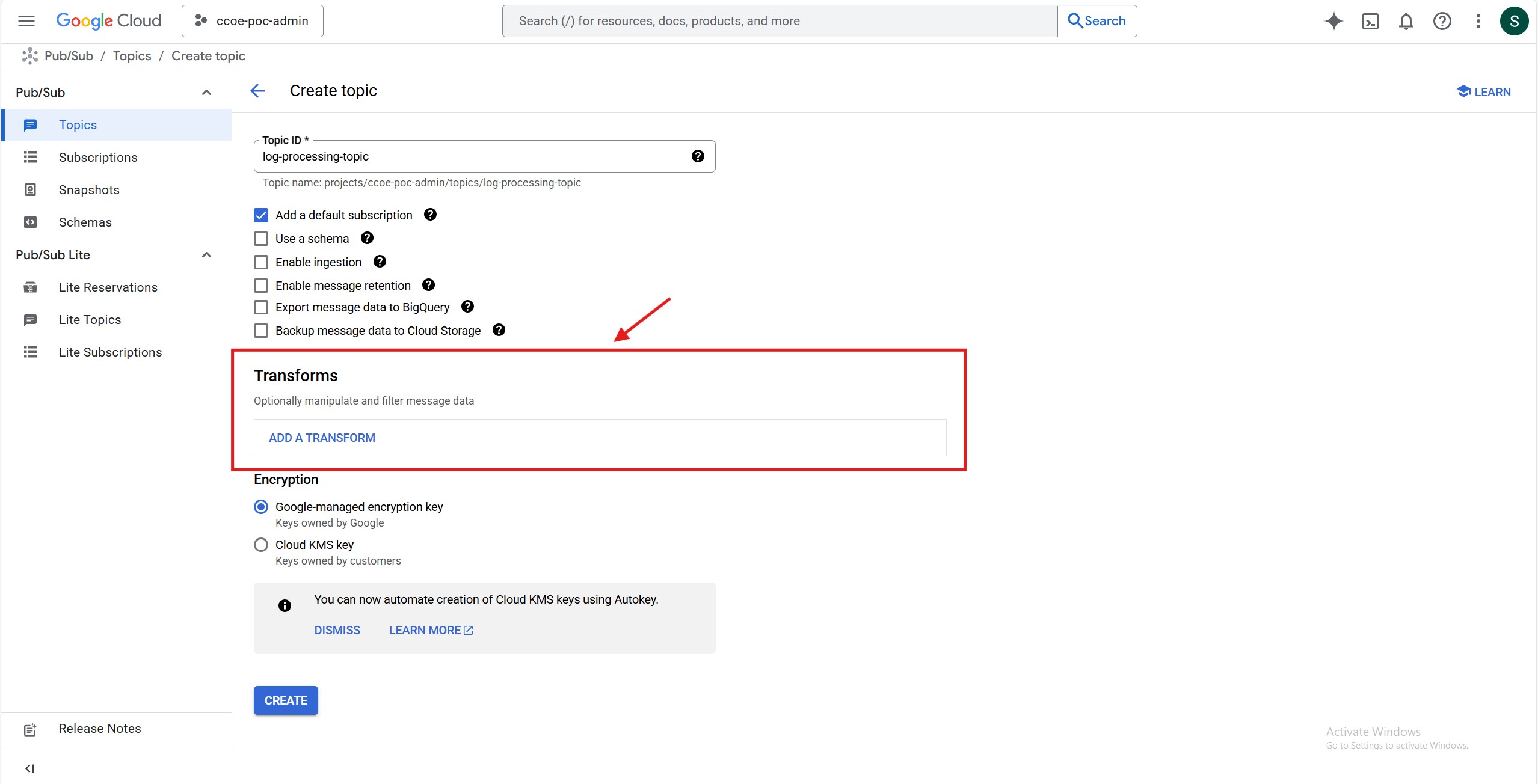1538x784 pixels.
Task: Go to Subscriptions in the sidebar
Action: [98, 158]
